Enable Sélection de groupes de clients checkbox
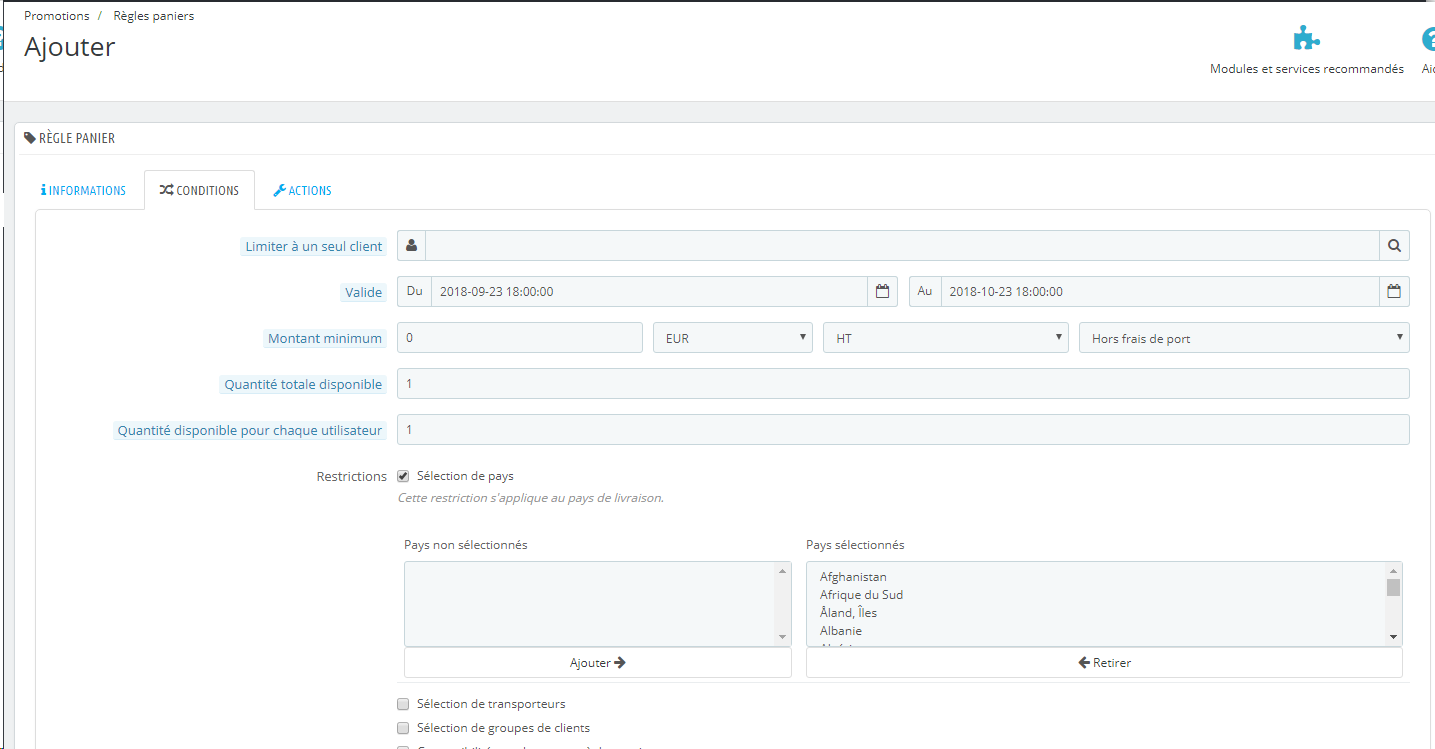Image resolution: width=1435 pixels, height=749 pixels. [x=403, y=728]
